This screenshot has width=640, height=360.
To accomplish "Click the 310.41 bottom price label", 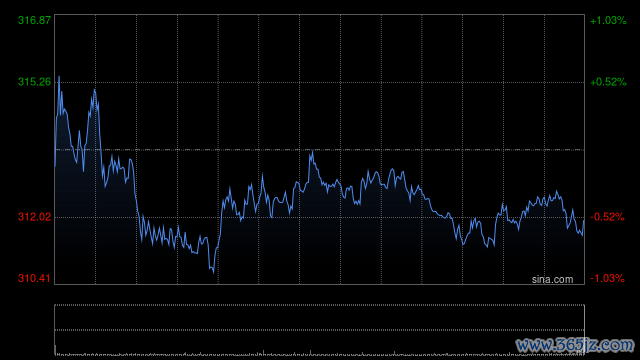I will coord(34,278).
